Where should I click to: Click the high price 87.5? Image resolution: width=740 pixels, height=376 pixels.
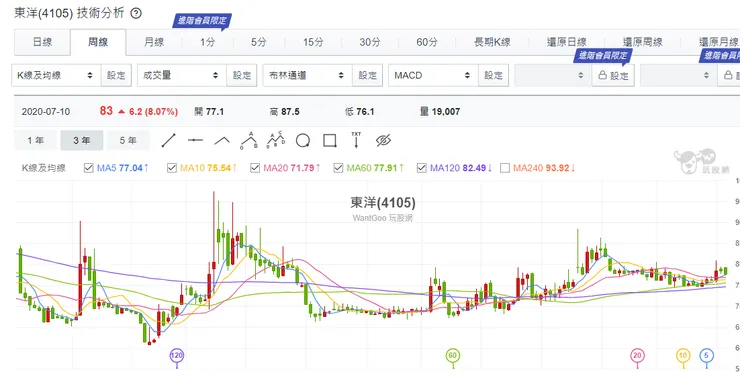coord(290,112)
